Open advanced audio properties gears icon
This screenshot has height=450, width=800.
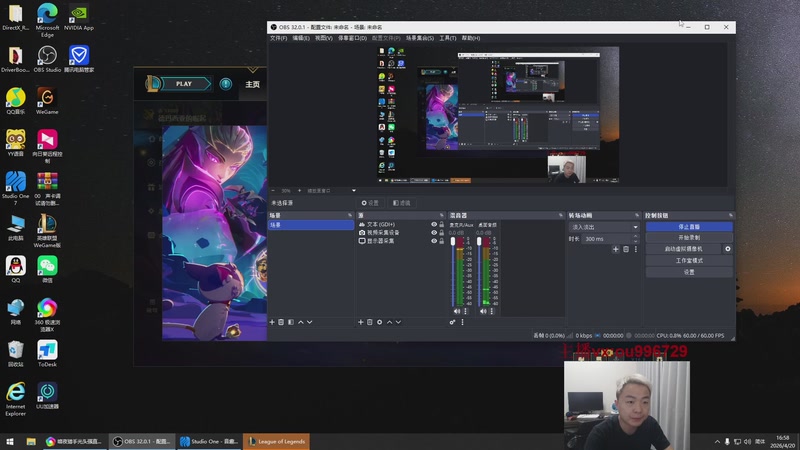coord(452,322)
